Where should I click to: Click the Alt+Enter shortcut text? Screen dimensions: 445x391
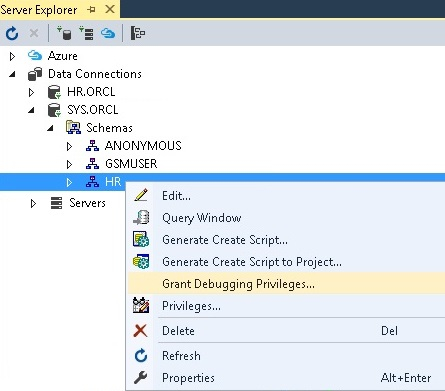(406, 378)
